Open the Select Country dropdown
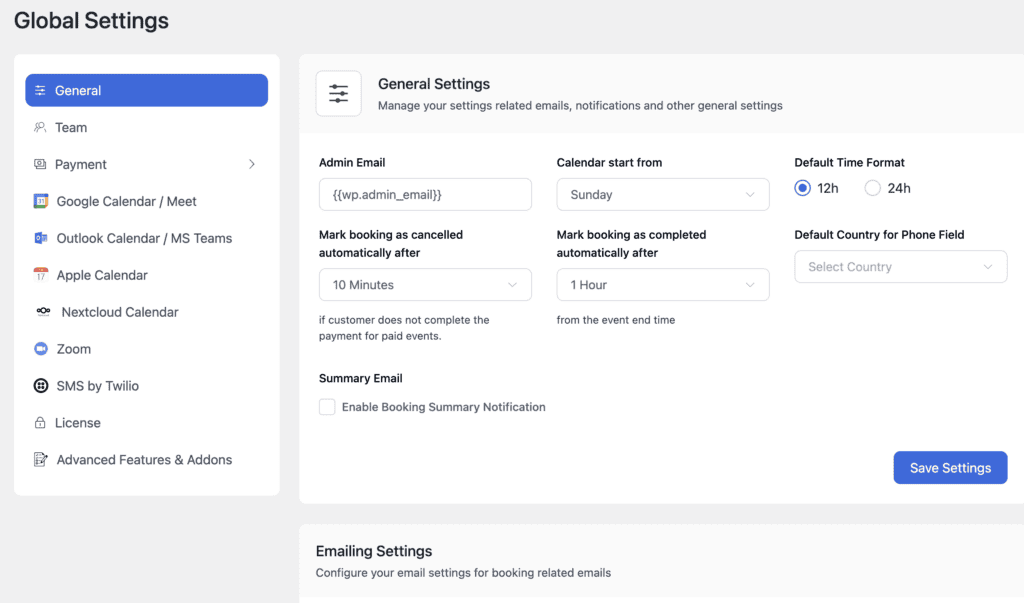This screenshot has height=603, width=1024. tap(901, 267)
